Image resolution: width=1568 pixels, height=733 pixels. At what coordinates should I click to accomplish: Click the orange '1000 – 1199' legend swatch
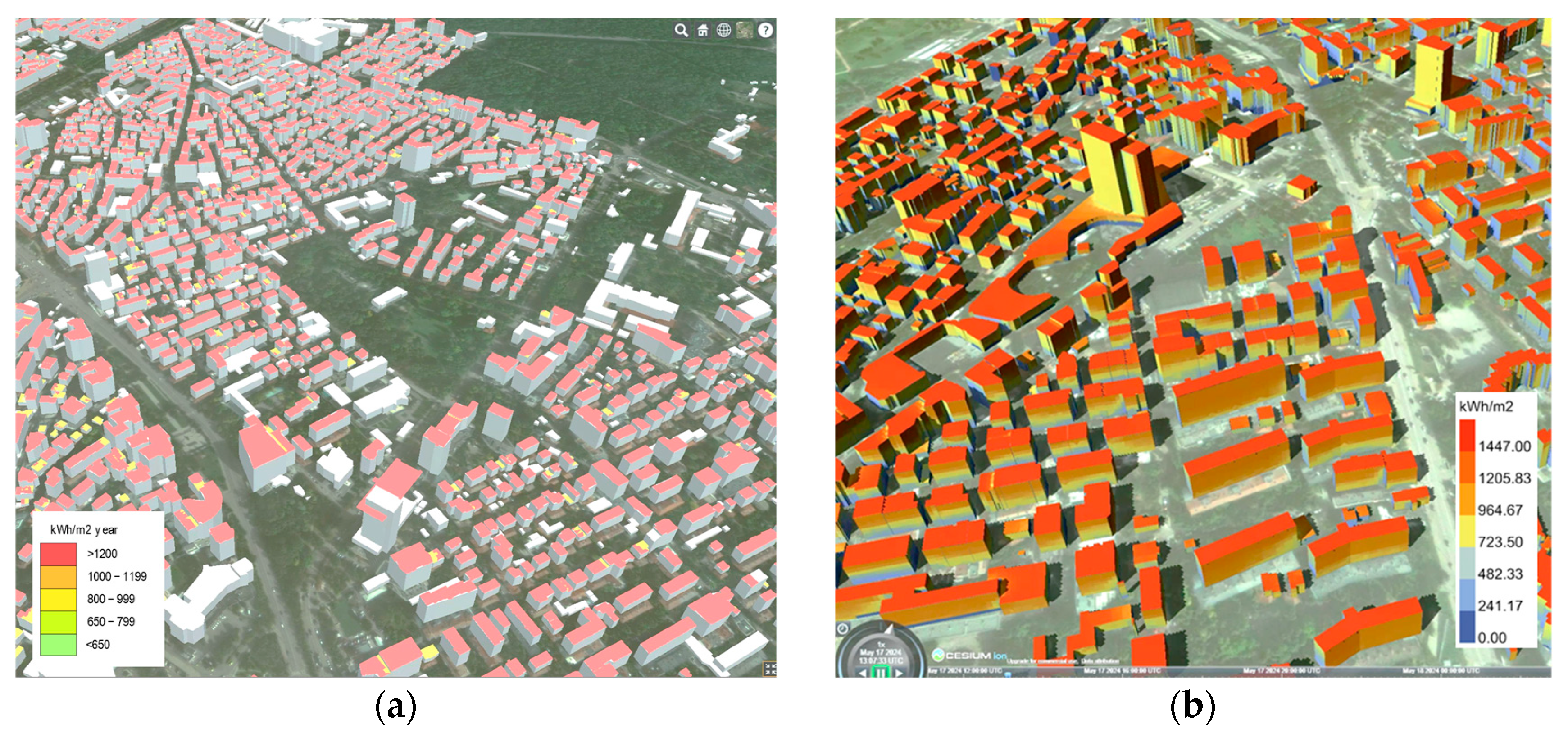coord(59,577)
